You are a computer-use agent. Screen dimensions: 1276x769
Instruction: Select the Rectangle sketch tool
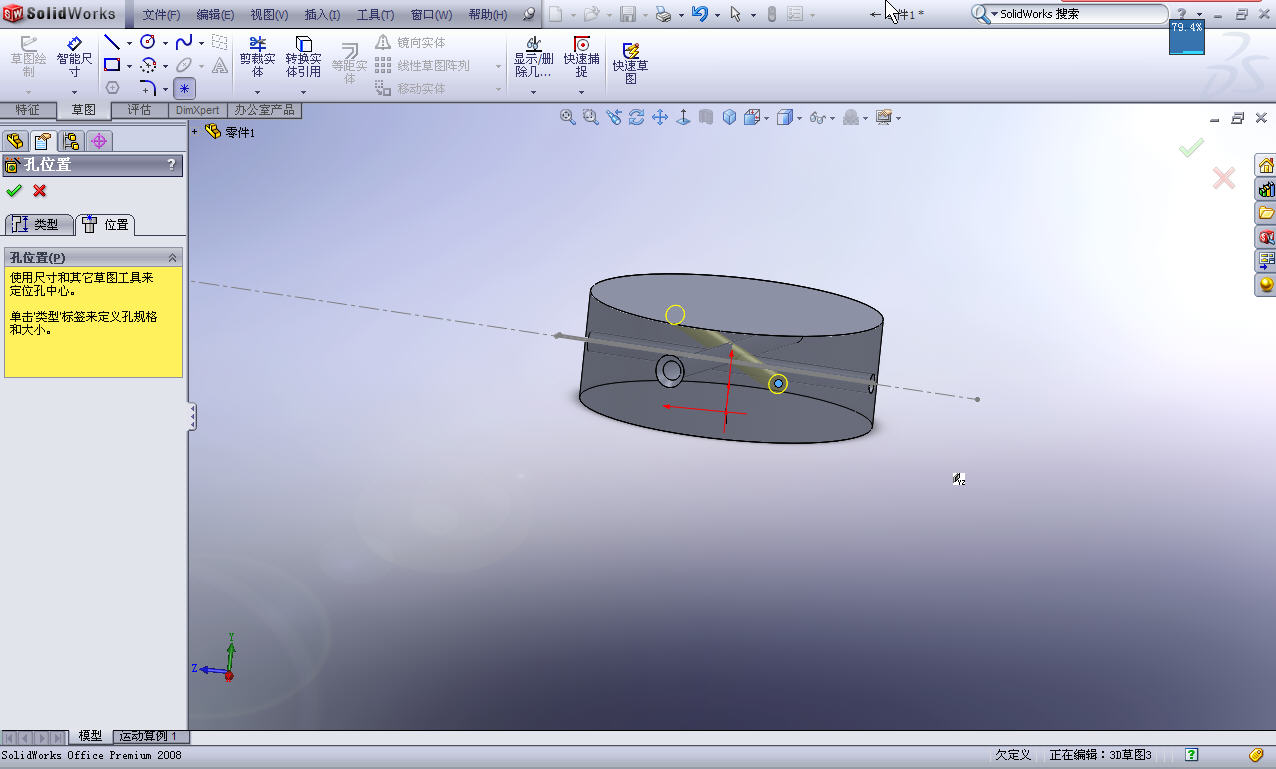click(x=112, y=65)
